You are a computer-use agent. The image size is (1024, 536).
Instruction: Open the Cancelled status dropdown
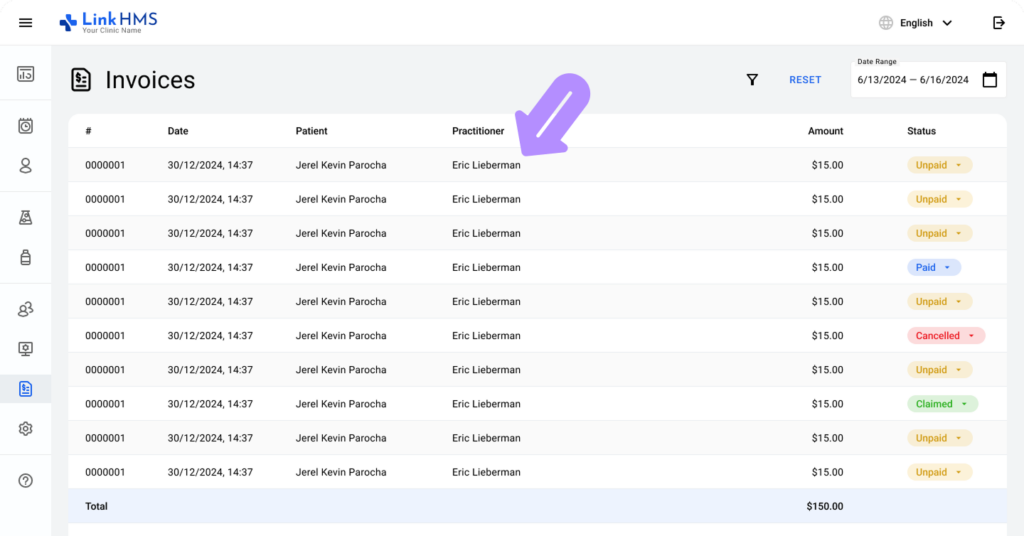point(946,336)
